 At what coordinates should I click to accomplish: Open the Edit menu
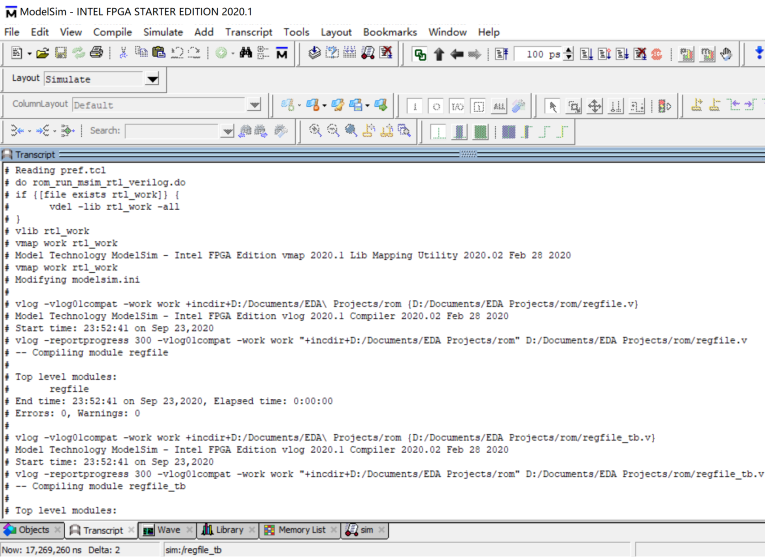[40, 32]
